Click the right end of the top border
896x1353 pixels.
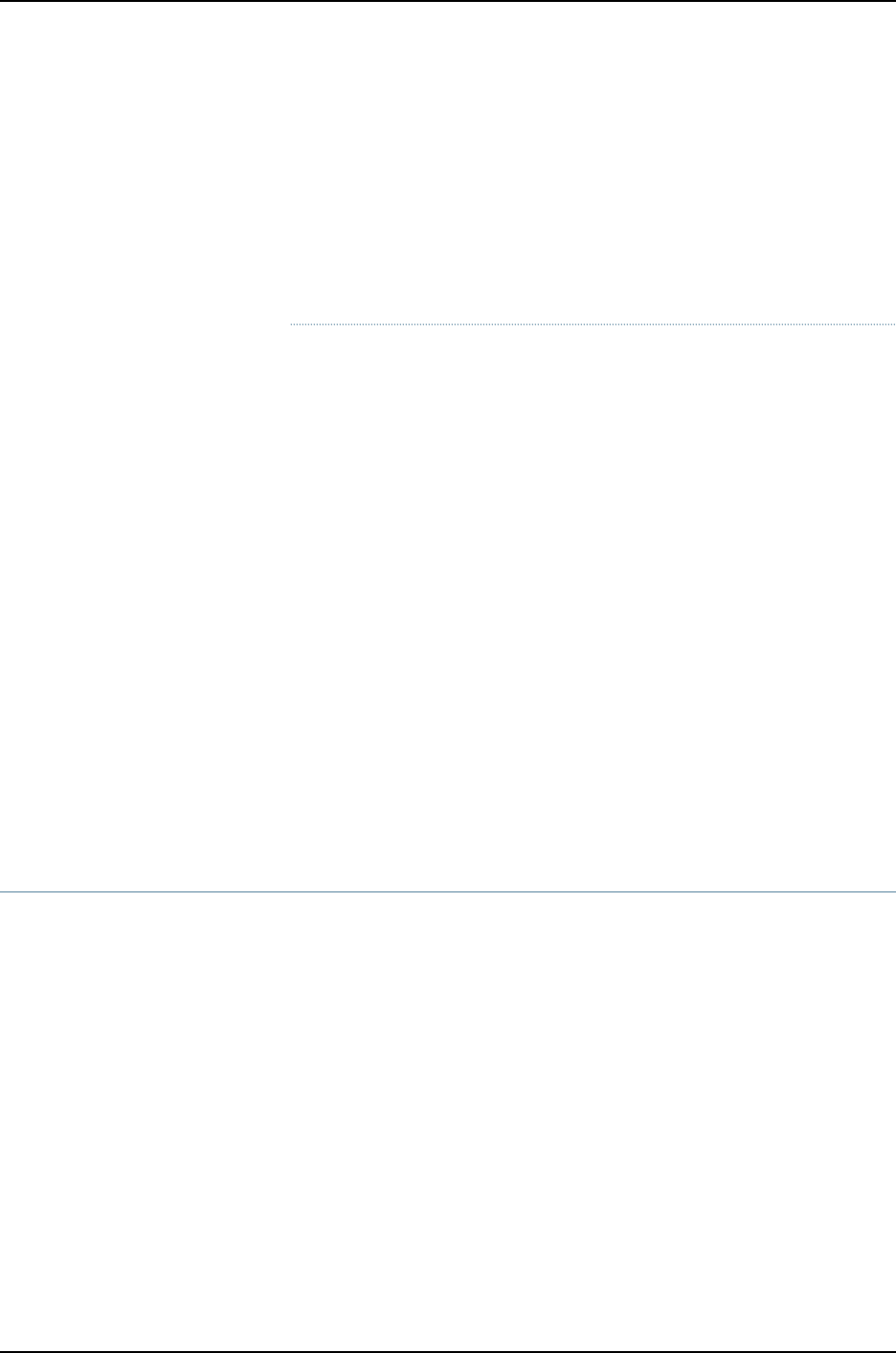pyautogui.click(x=894, y=1)
